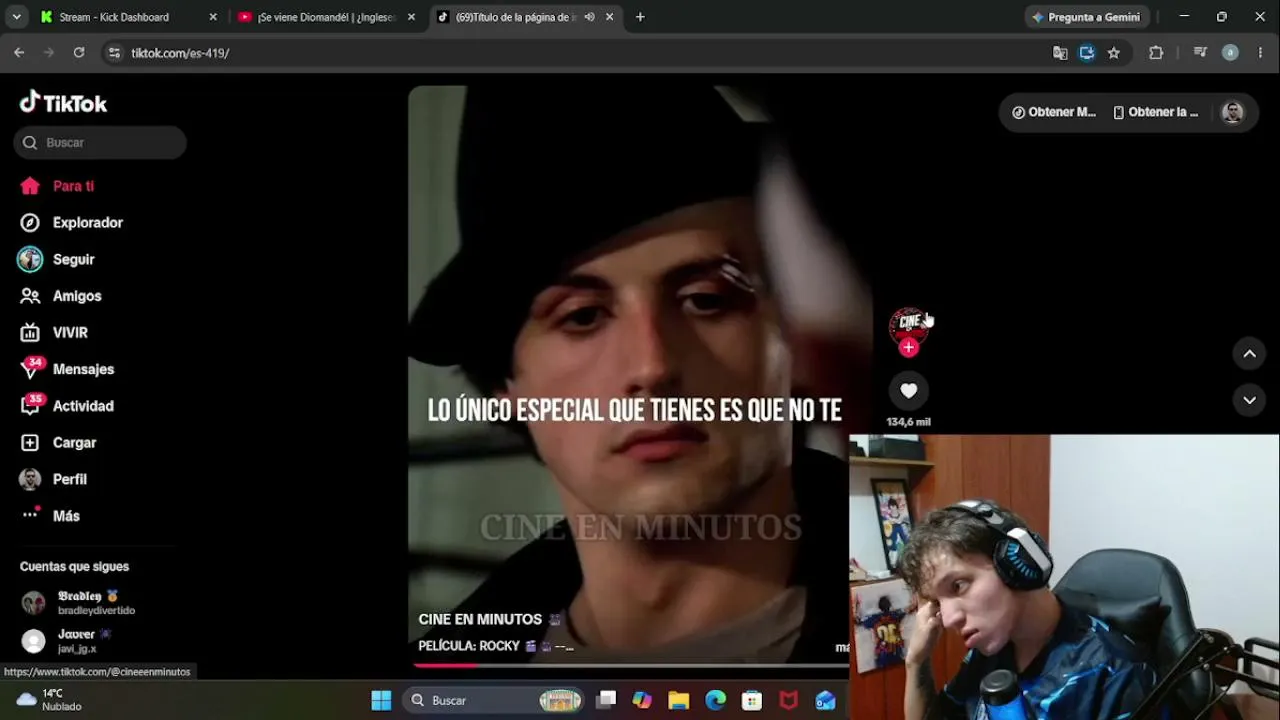Open Chrome three-dot menu
The width and height of the screenshot is (1280, 720).
[1260, 53]
